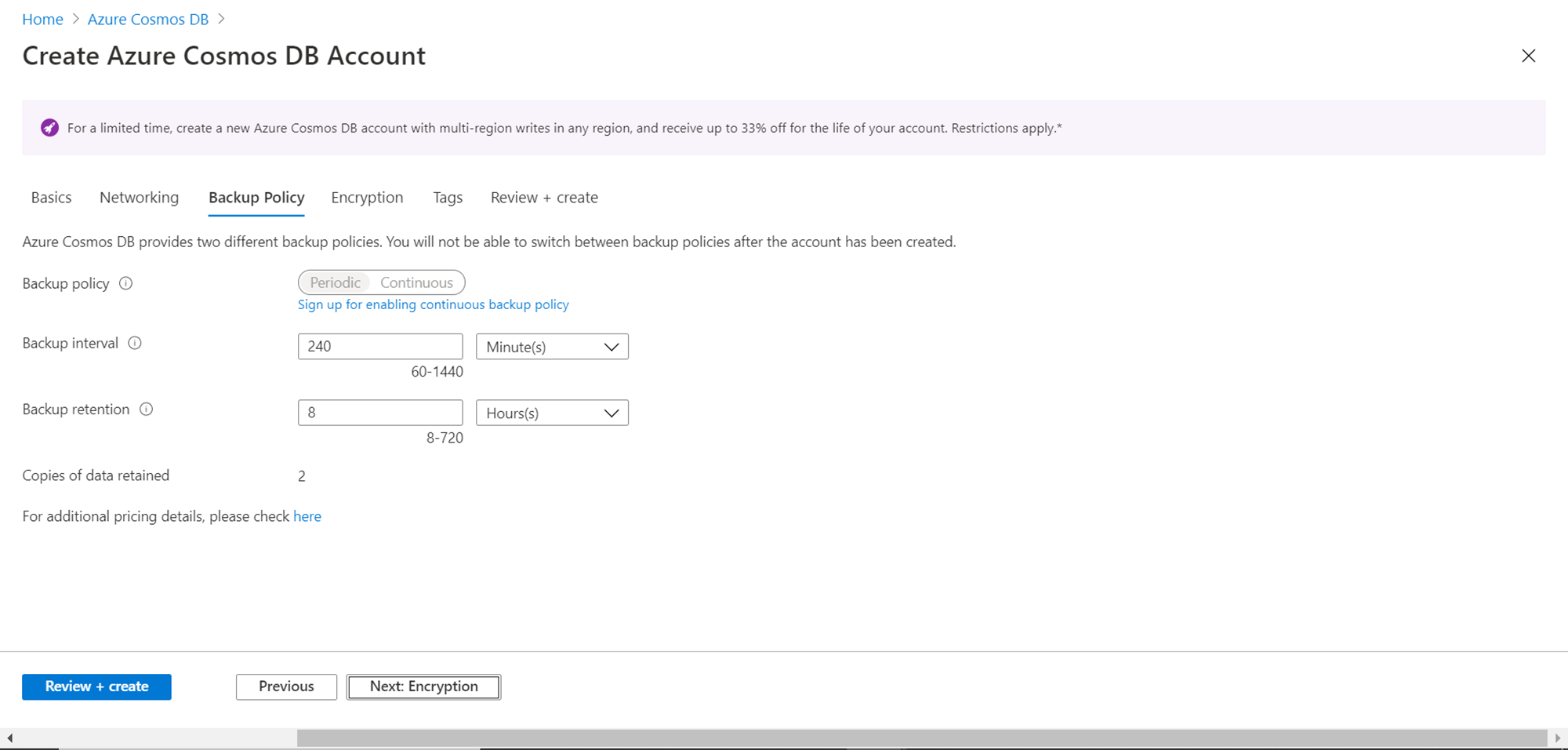Navigate to Azure Cosmos DB breadcrumb link
Image resolution: width=1568 pixels, height=750 pixels.
pyautogui.click(x=148, y=20)
